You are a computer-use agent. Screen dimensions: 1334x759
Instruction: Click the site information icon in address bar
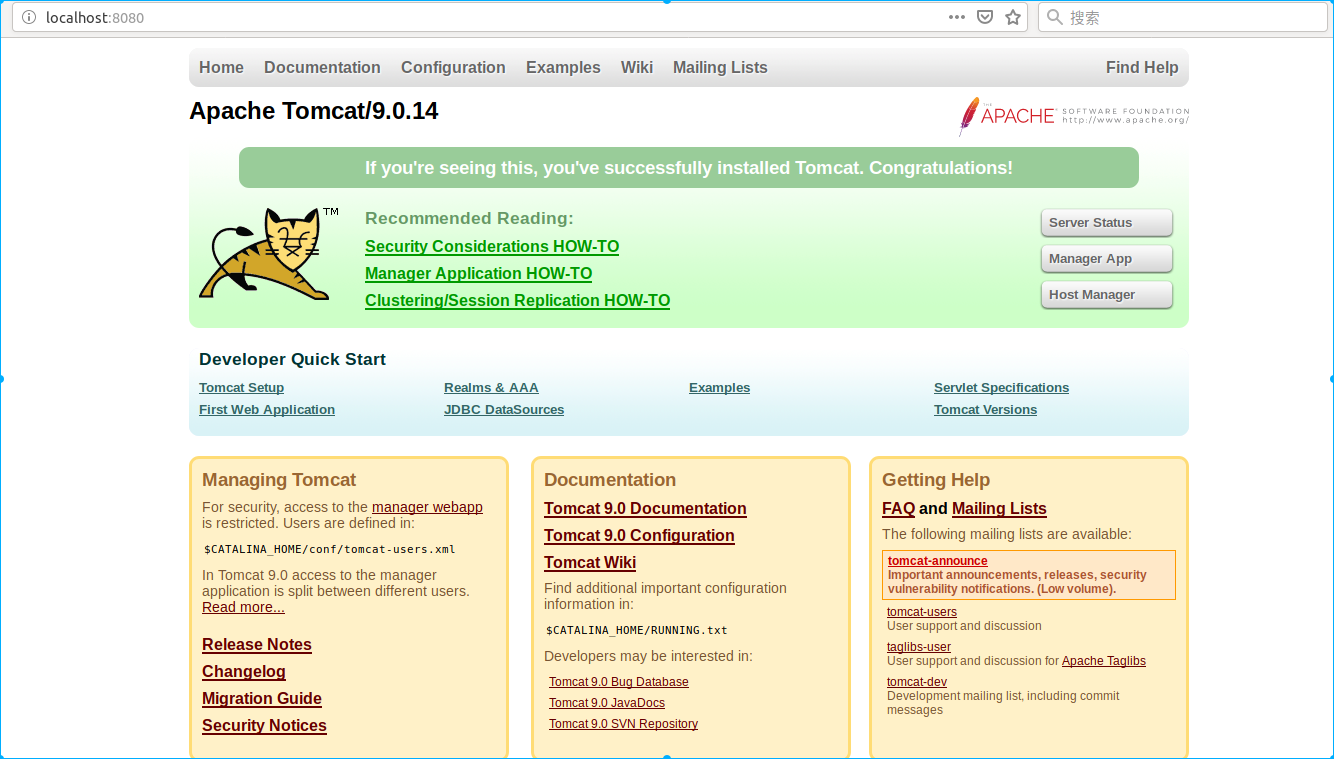pyautogui.click(x=28, y=17)
